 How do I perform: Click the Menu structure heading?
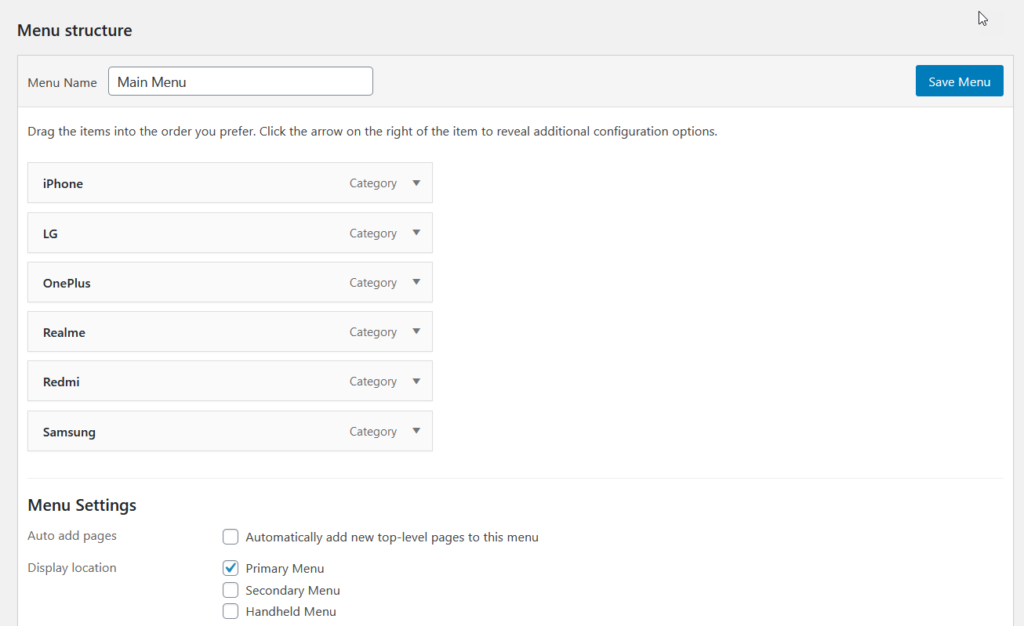74,31
